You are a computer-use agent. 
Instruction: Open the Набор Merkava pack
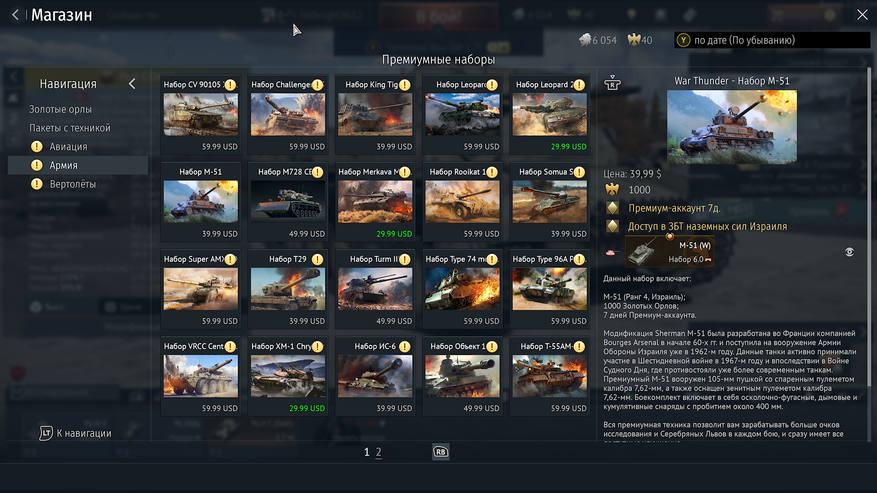pyautogui.click(x=375, y=202)
